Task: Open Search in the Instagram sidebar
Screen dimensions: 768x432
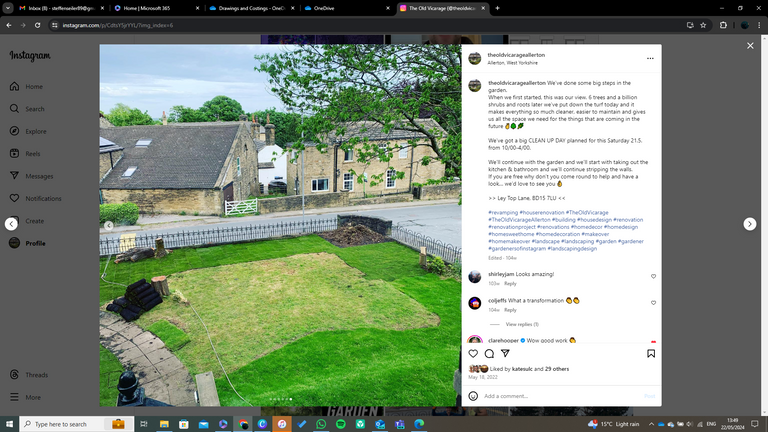Action: [27, 109]
